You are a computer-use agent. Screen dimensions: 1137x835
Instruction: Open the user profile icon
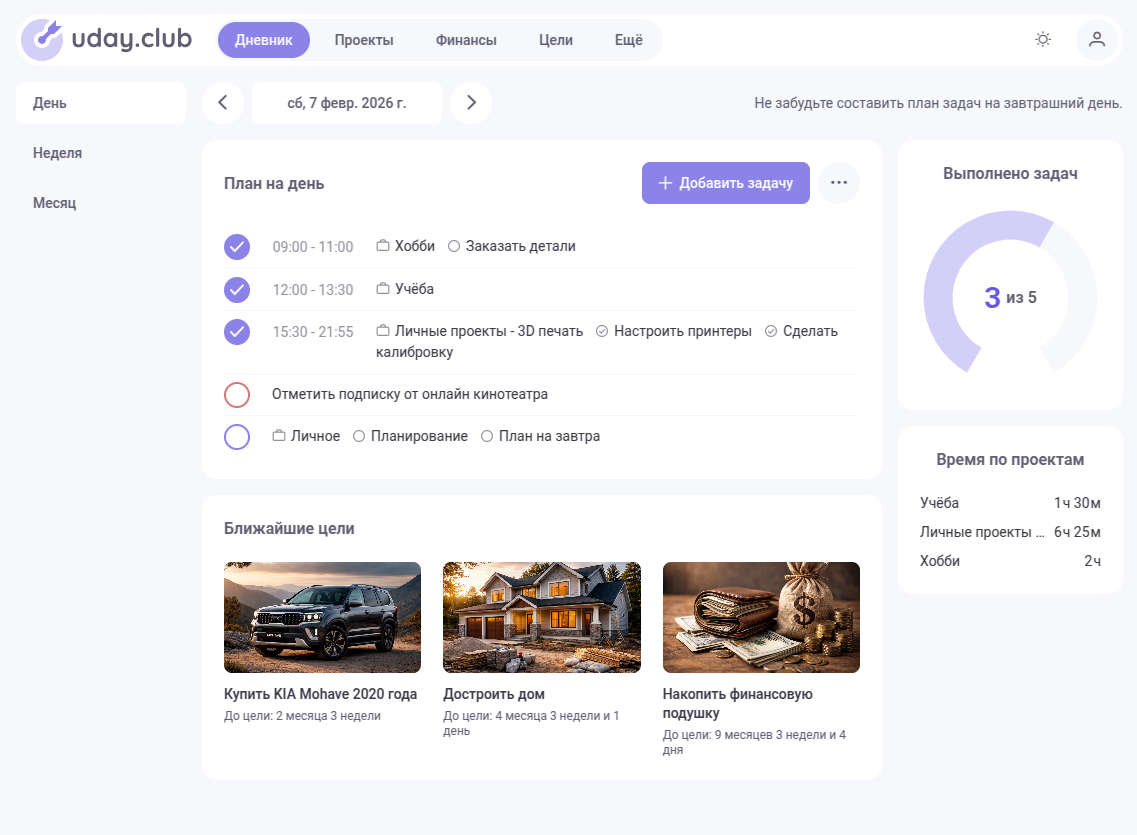click(x=1096, y=40)
